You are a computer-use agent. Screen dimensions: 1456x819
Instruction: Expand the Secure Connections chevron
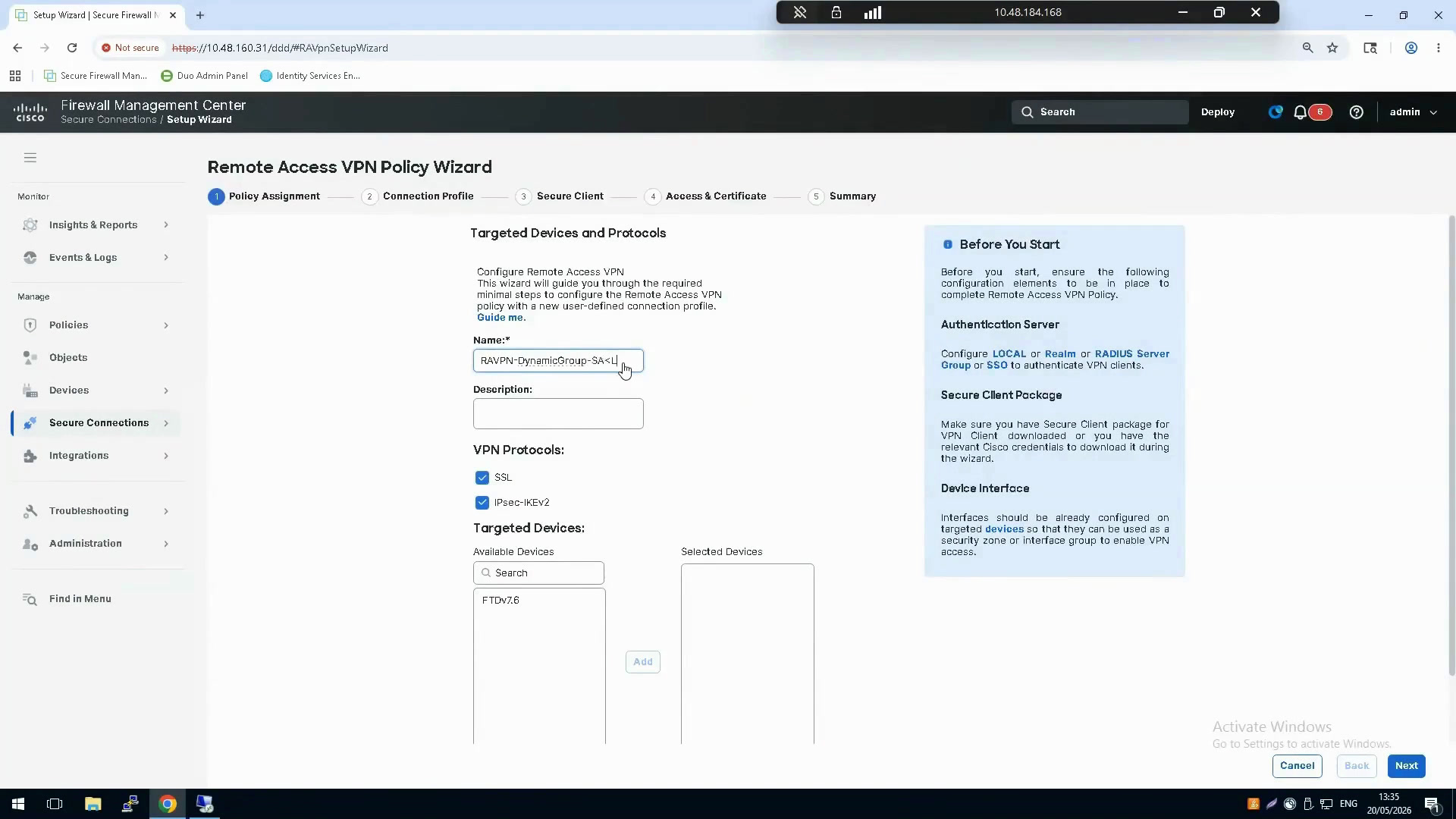tap(166, 423)
